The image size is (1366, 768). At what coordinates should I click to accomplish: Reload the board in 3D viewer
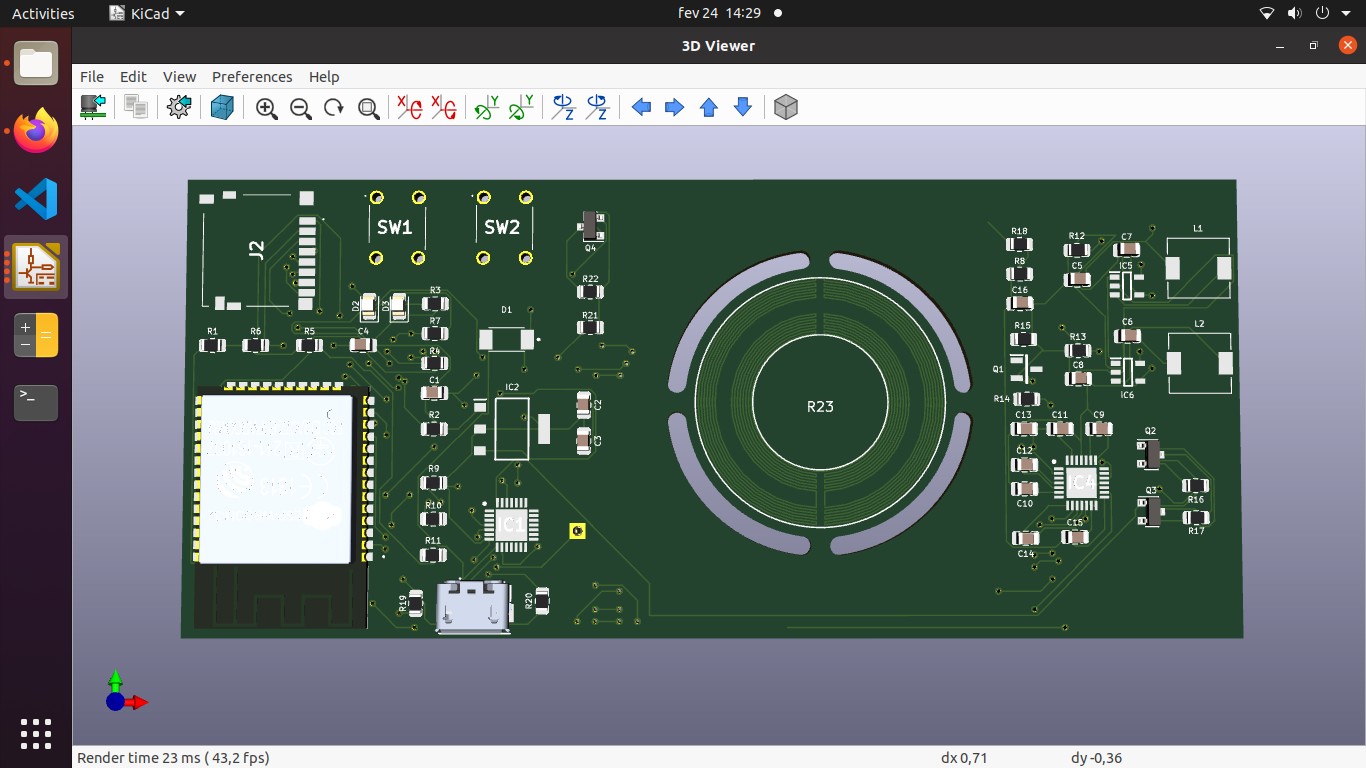(94, 107)
